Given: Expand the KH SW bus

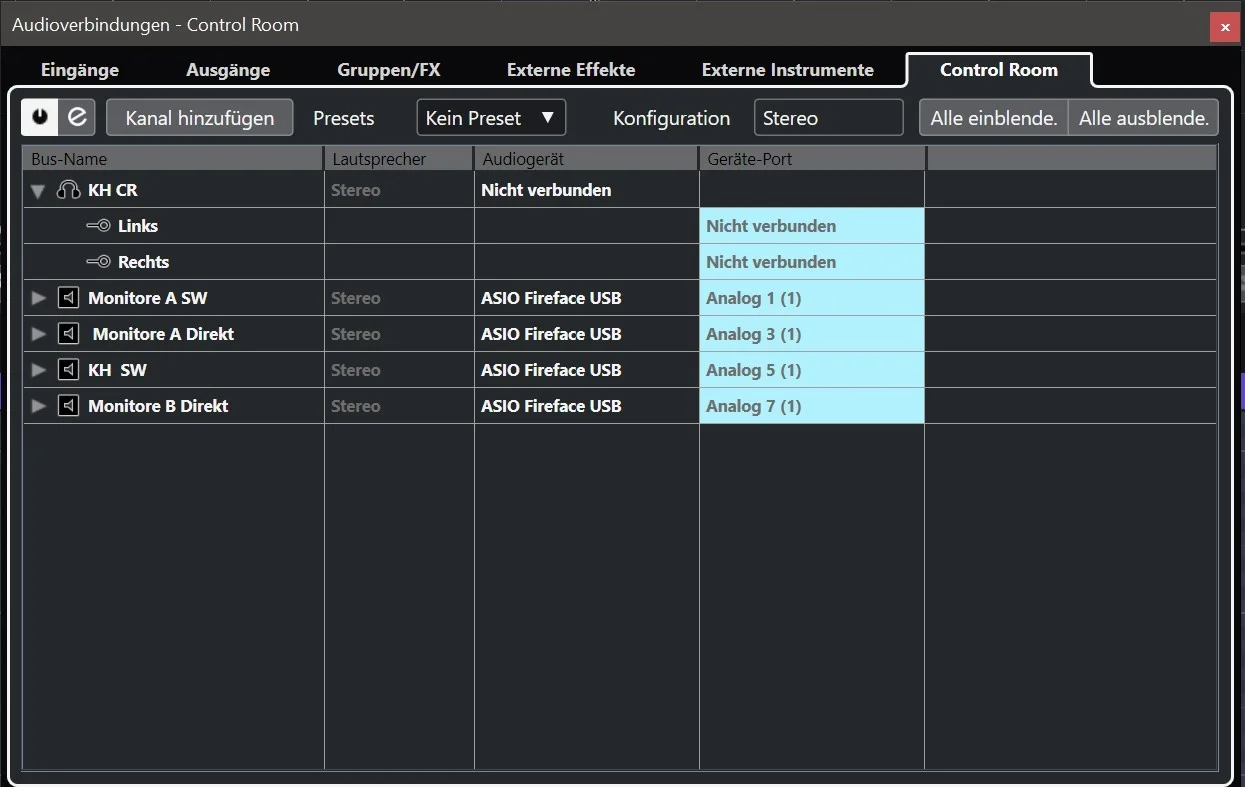Looking at the screenshot, I should [39, 370].
